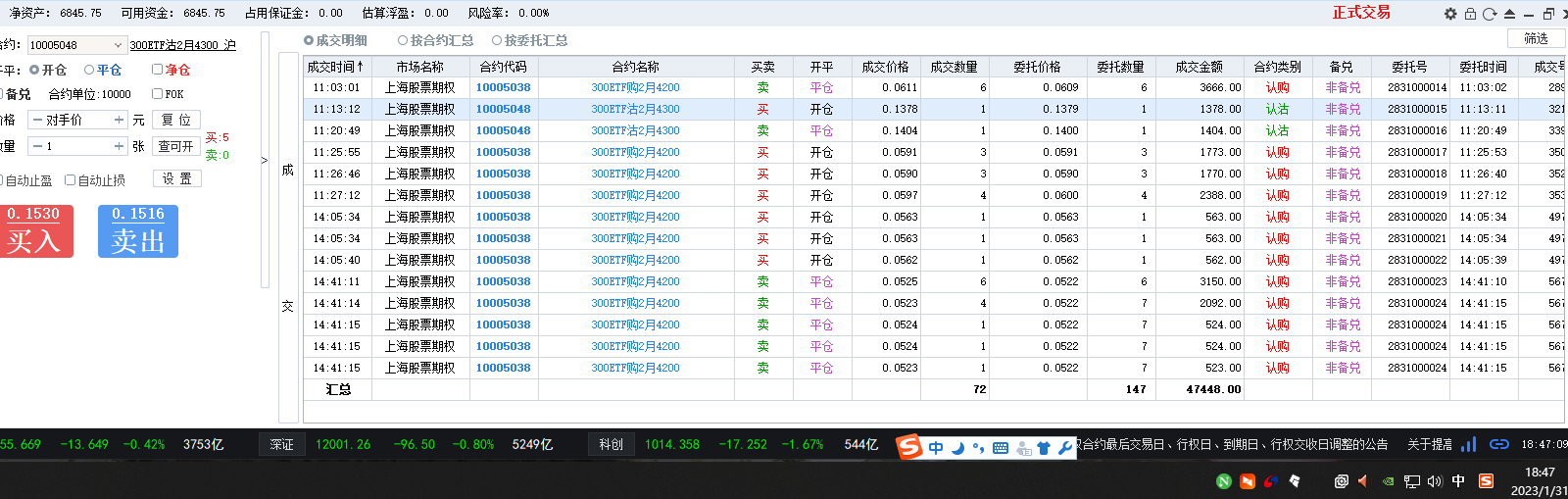This screenshot has width=1568, height=499.
Task: Expand the side panel with the > arrow
Action: pyautogui.click(x=264, y=160)
